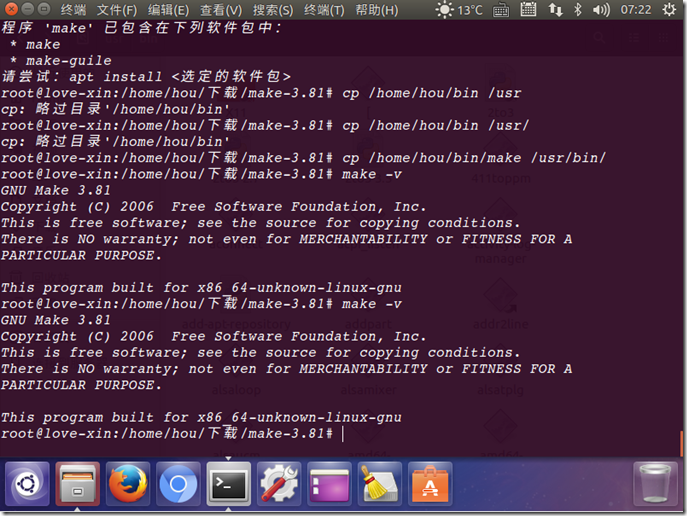
Task: Open the Trash in the dock
Action: (655, 484)
